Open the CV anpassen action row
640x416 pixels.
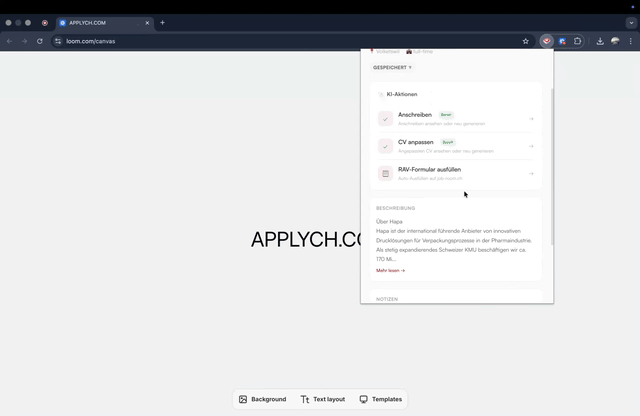coord(456,146)
